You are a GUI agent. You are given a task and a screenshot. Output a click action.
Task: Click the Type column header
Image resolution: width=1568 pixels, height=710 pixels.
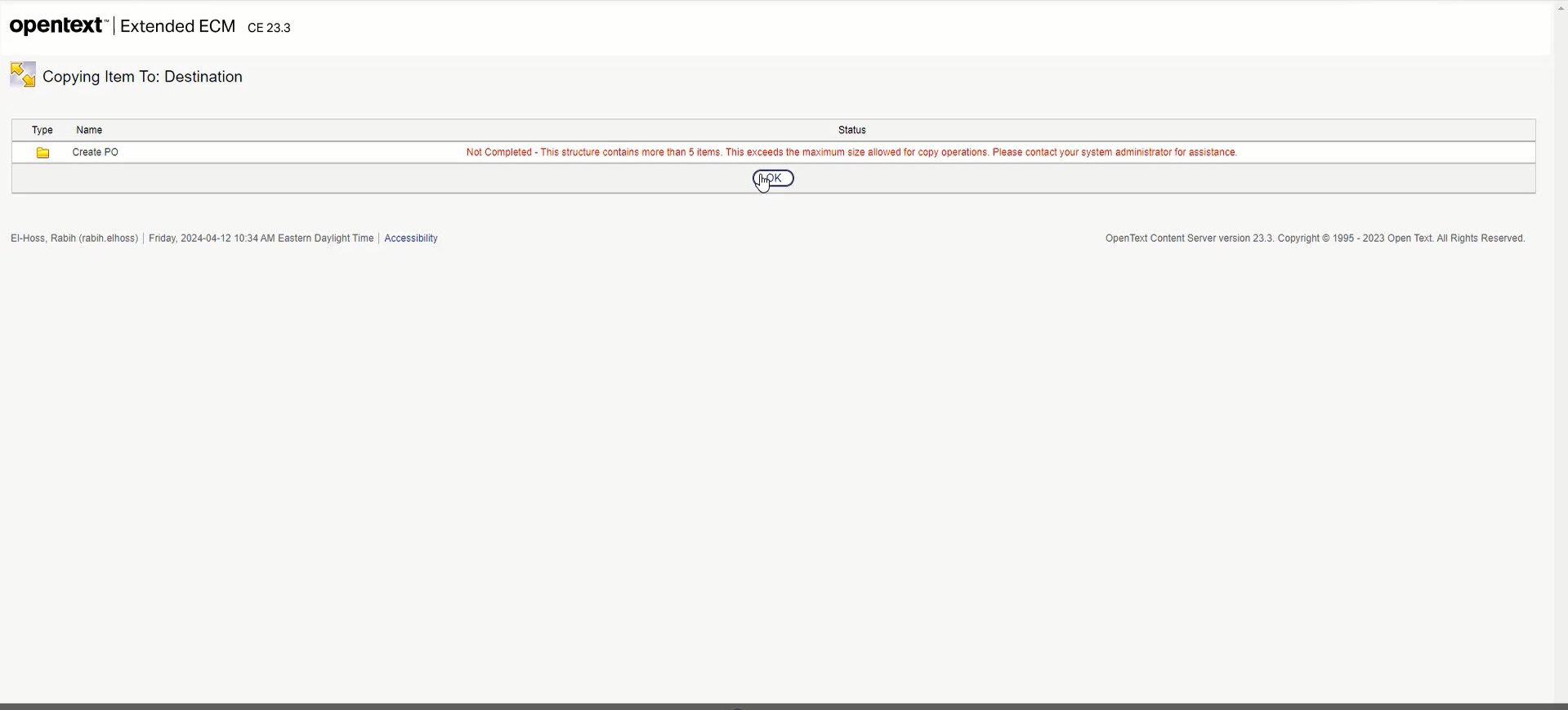42,130
